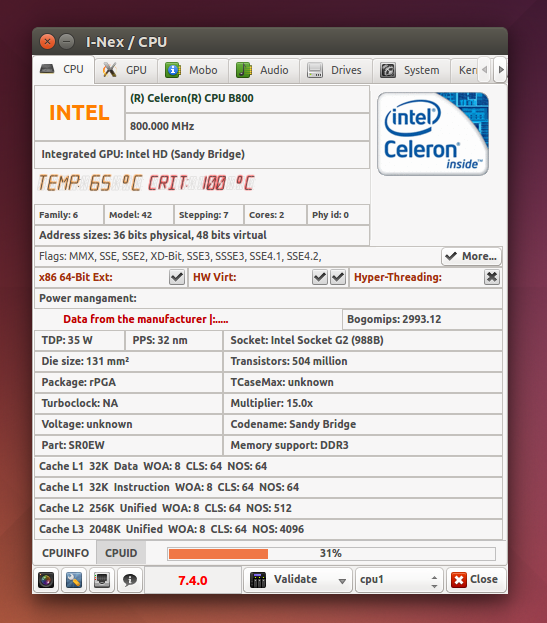Screen dimensions: 547x623
Task: Click the Transistors: 504 million cell
Action: [363, 362]
